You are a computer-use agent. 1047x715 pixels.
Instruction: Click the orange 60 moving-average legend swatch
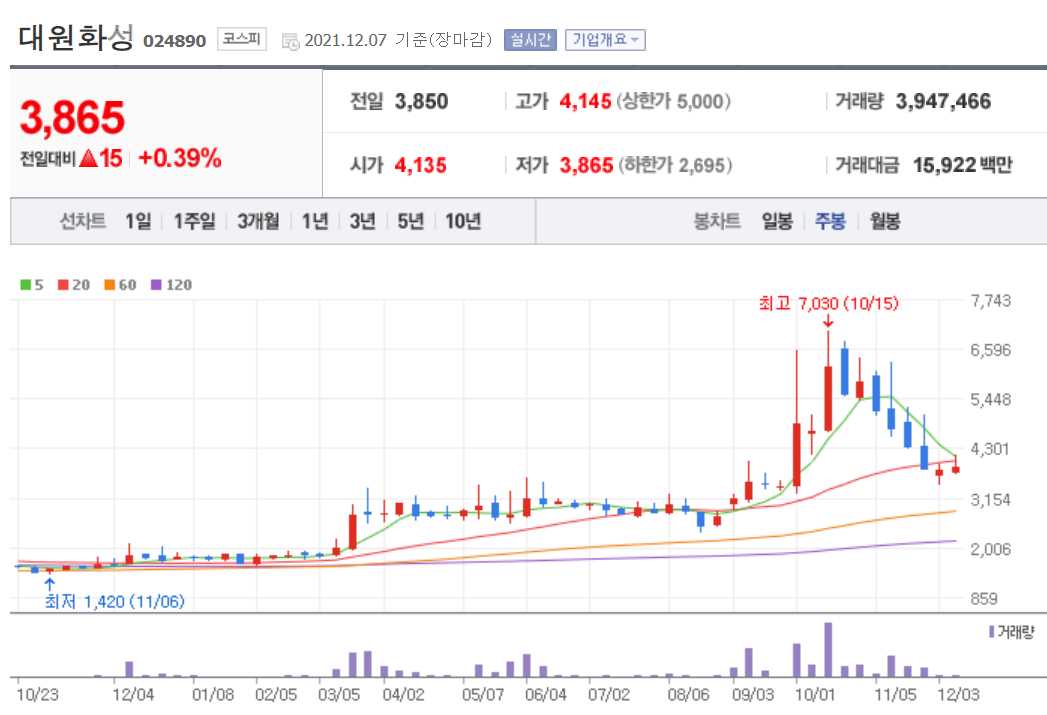pos(110,285)
